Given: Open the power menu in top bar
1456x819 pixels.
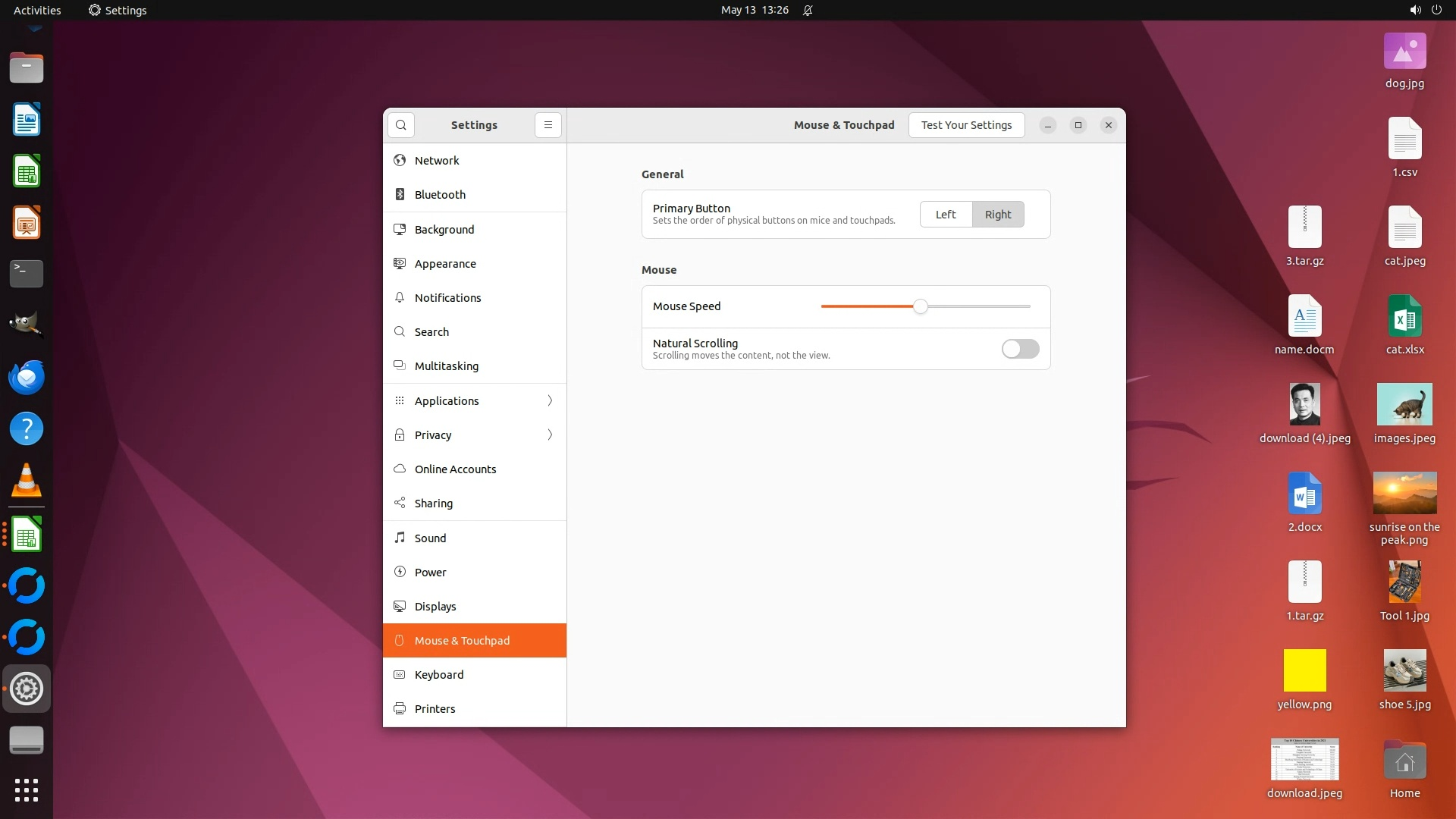Looking at the screenshot, I should coord(1436,10).
